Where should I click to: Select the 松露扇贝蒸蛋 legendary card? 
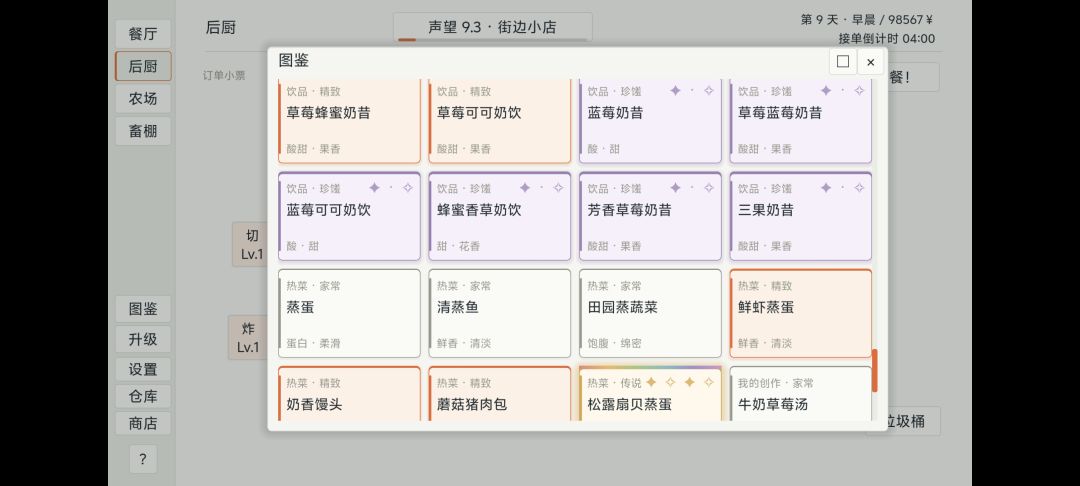[650, 393]
